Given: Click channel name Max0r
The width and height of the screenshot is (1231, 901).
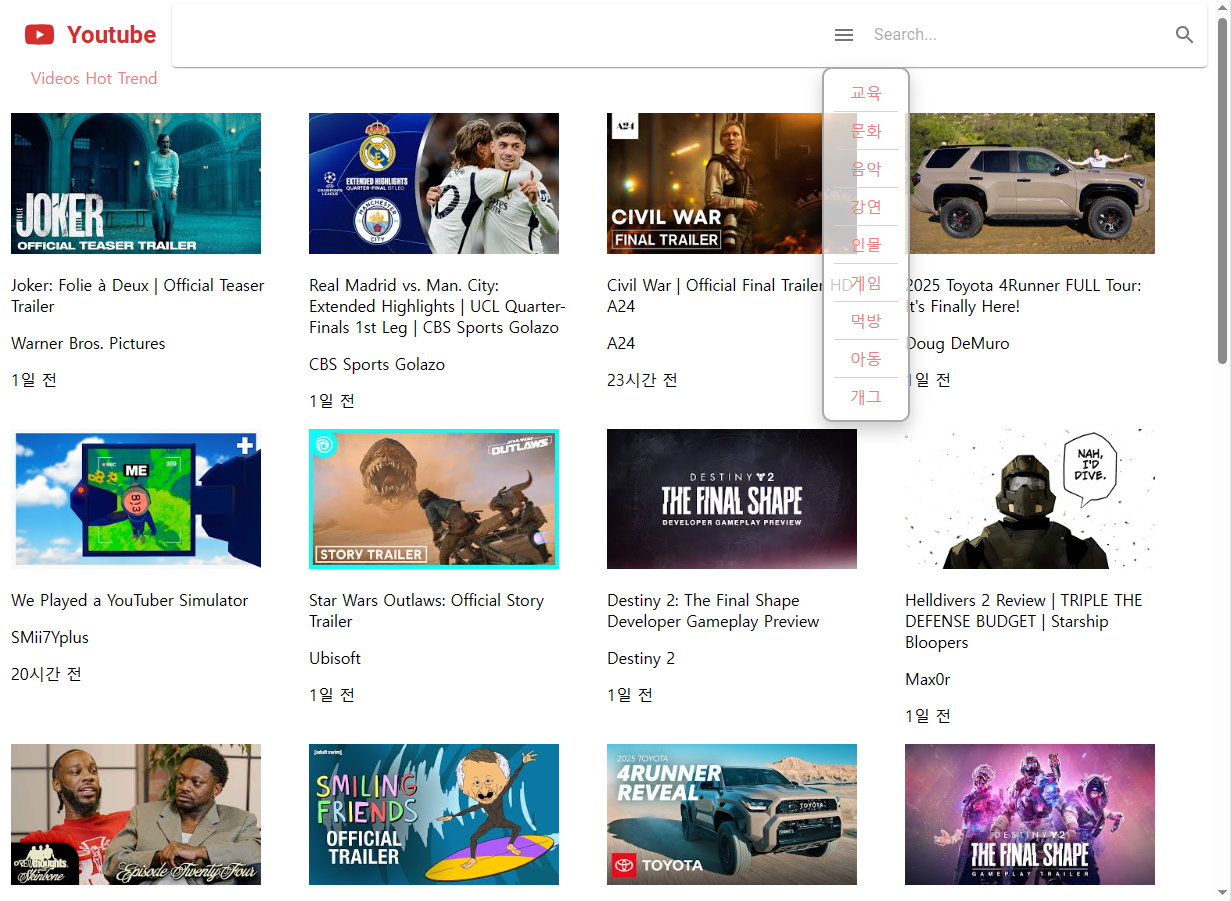Looking at the screenshot, I should coord(928,679).
